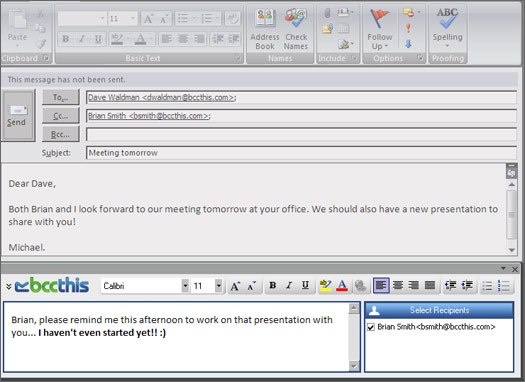
Task: Click the Subject field with Meeting tomorrow
Action: click(x=301, y=153)
